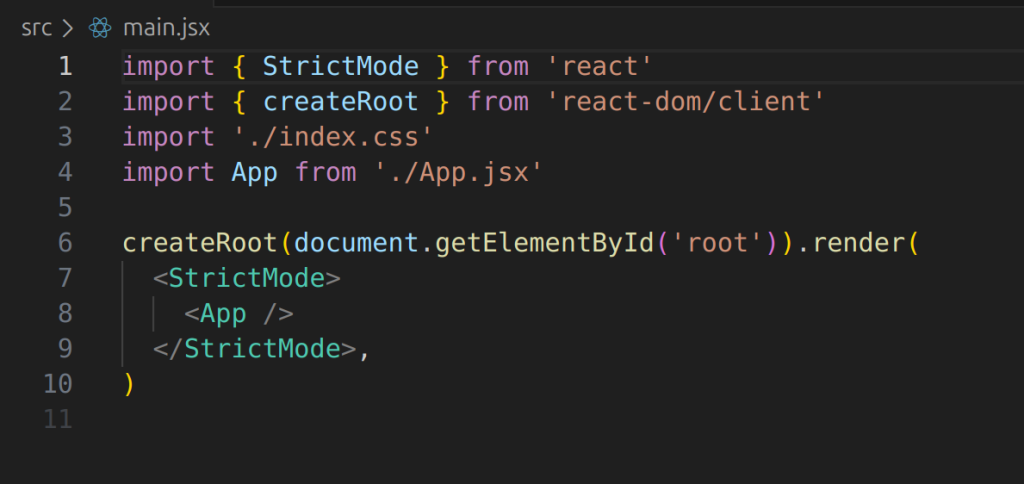
Task: Click StrictMode in the line 1 import
Action: pyautogui.click(x=340, y=67)
